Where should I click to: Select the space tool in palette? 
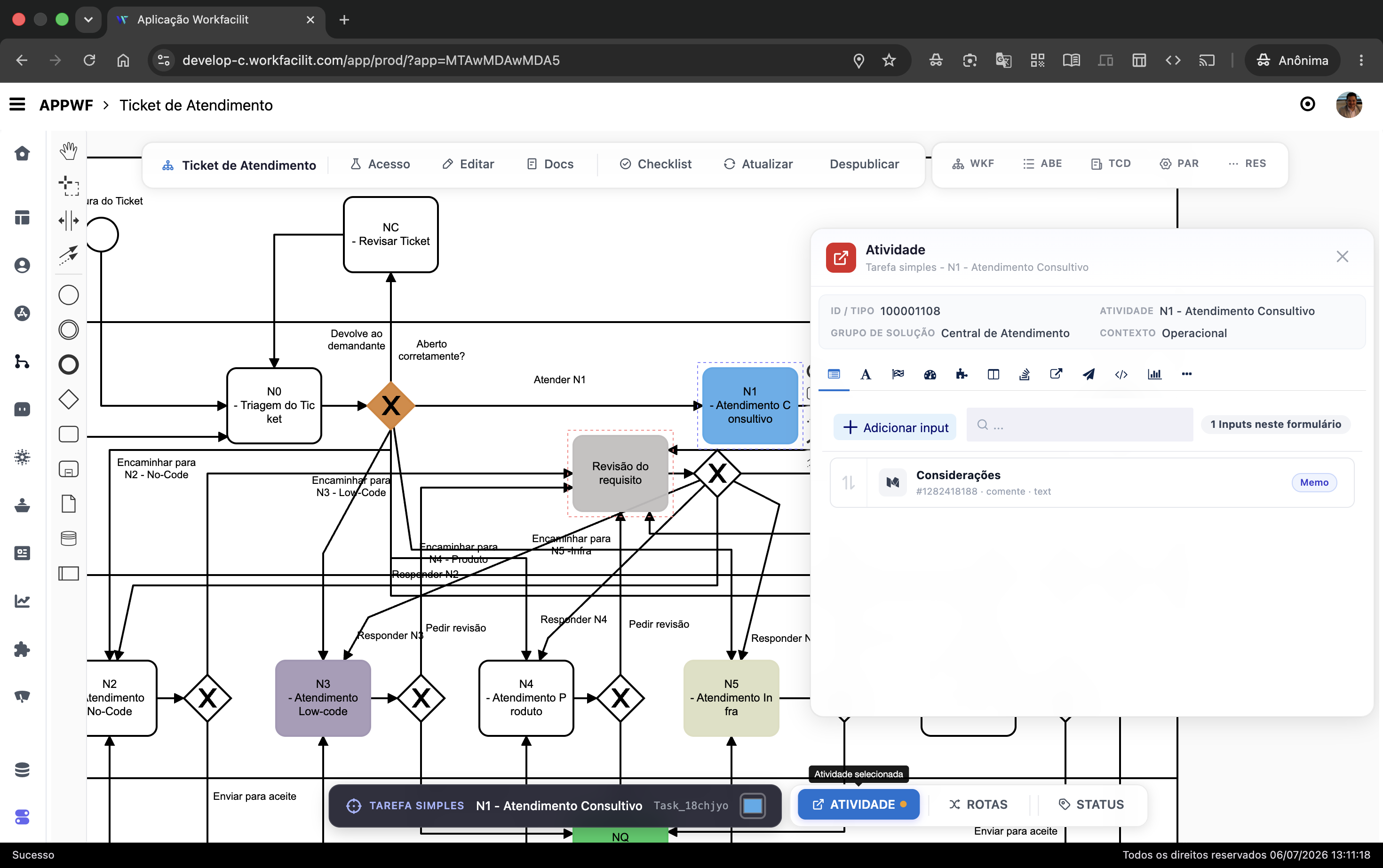tap(68, 220)
